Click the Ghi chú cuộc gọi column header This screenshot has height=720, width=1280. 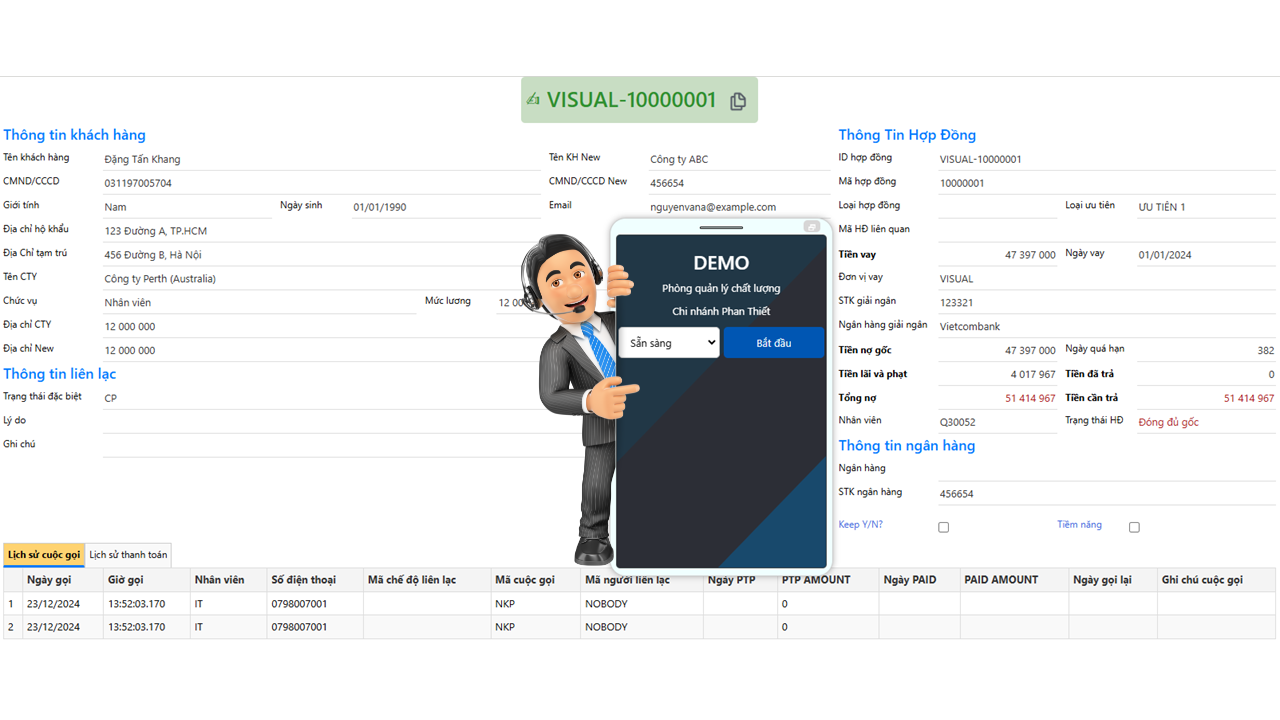(1216, 580)
